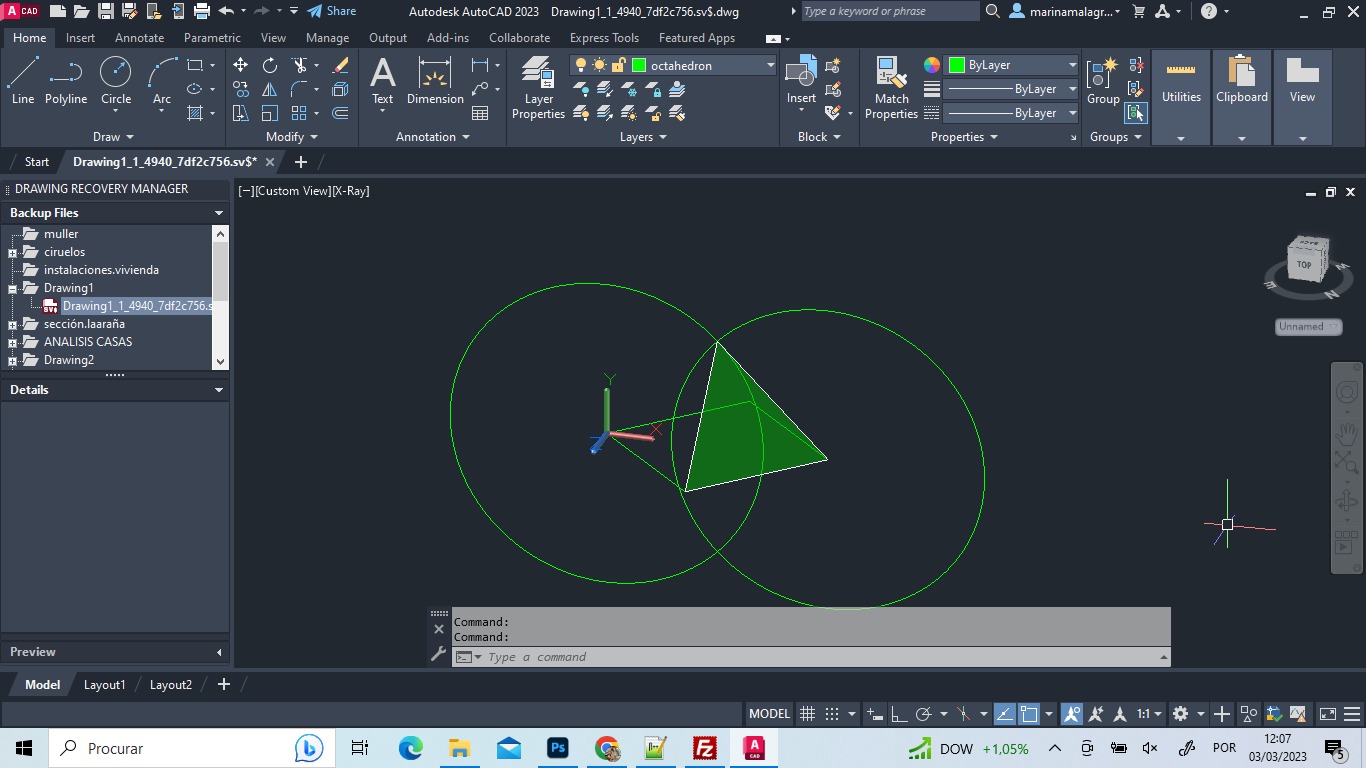Screen dimensions: 1366x768
Task: Expand the Modify panel
Action: [292, 137]
